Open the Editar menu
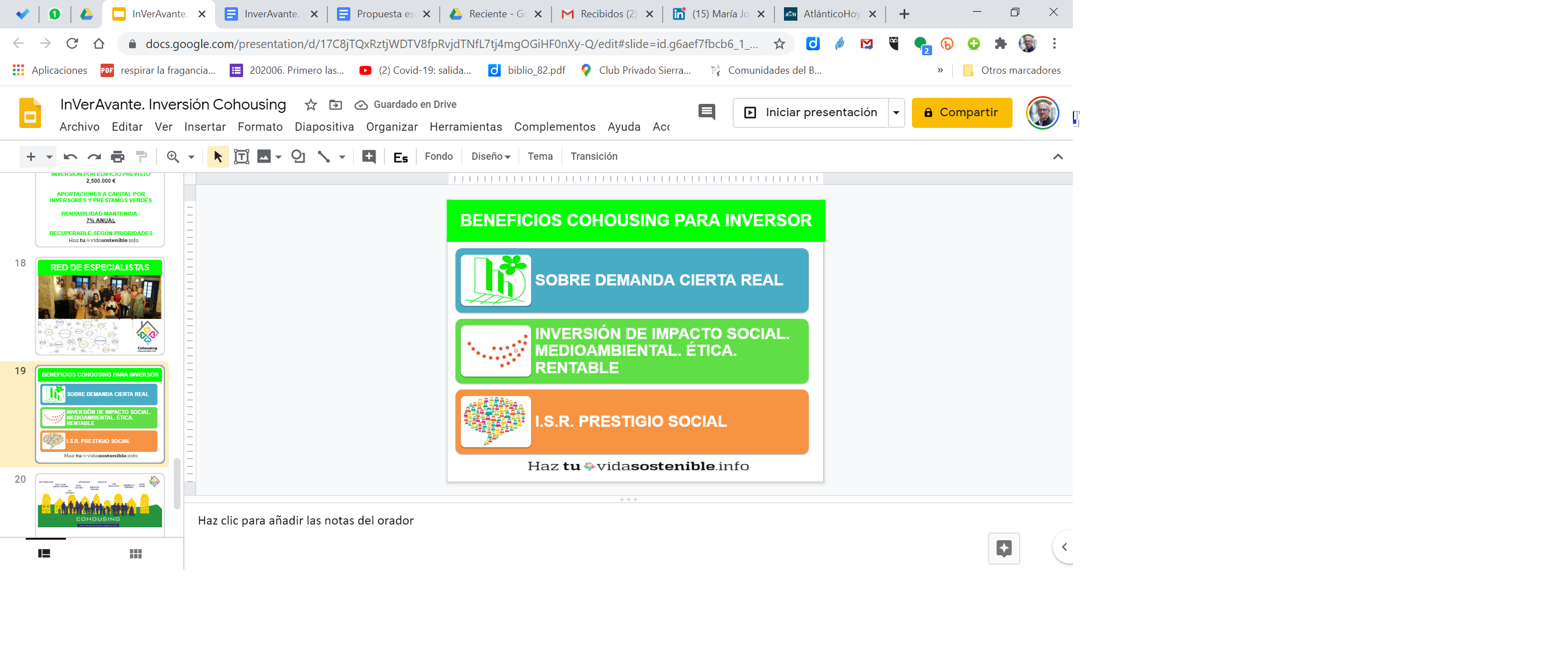This screenshot has height=648, width=1568. pos(127,127)
